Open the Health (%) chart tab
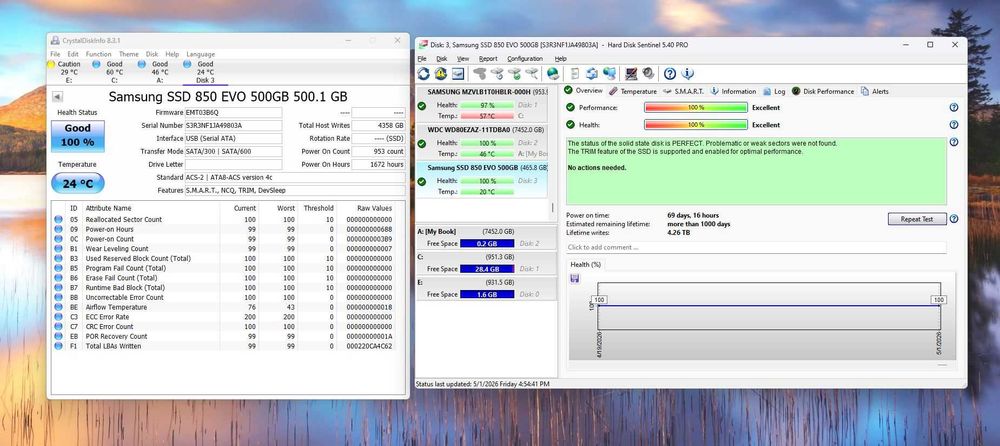This screenshot has width=1000, height=446. click(x=585, y=264)
